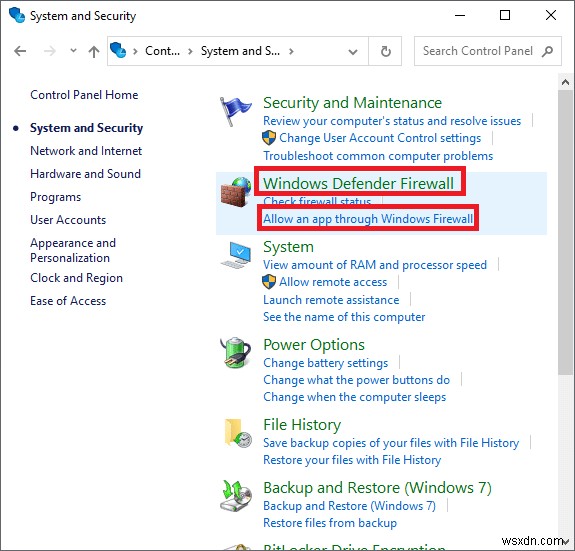Go to Network and Internet category
Image resolution: width=575 pixels, height=551 pixels.
click(x=86, y=151)
